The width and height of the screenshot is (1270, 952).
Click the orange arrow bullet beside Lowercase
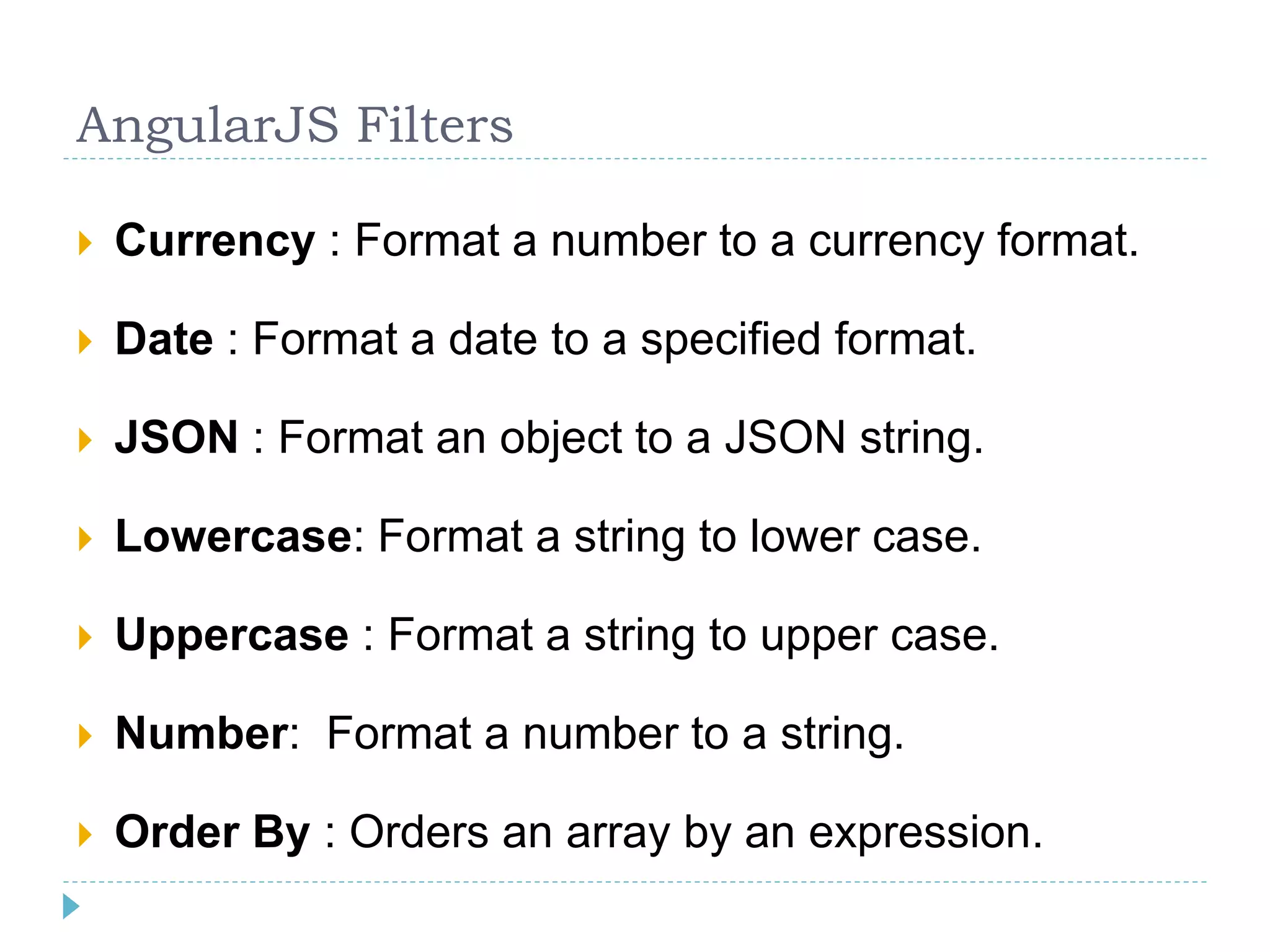coord(86,539)
